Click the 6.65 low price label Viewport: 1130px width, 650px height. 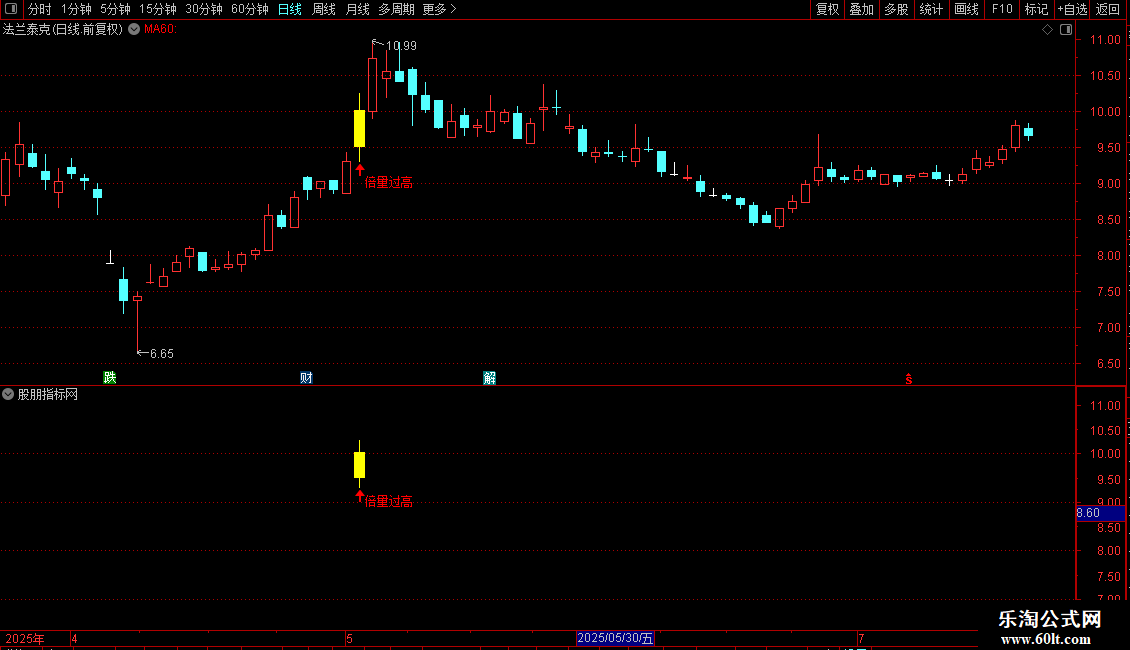161,354
